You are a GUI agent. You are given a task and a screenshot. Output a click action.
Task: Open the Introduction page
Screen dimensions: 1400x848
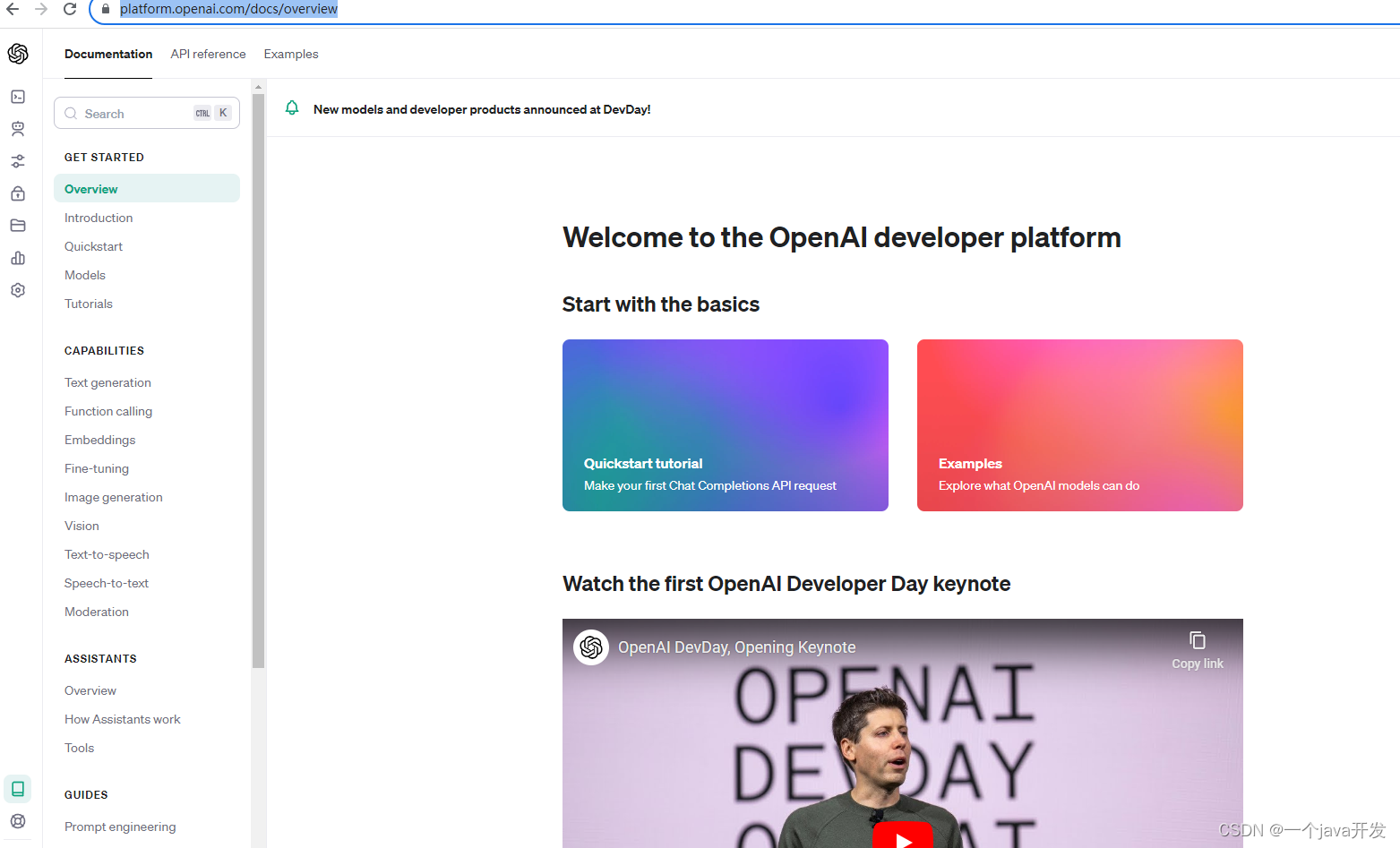(99, 218)
